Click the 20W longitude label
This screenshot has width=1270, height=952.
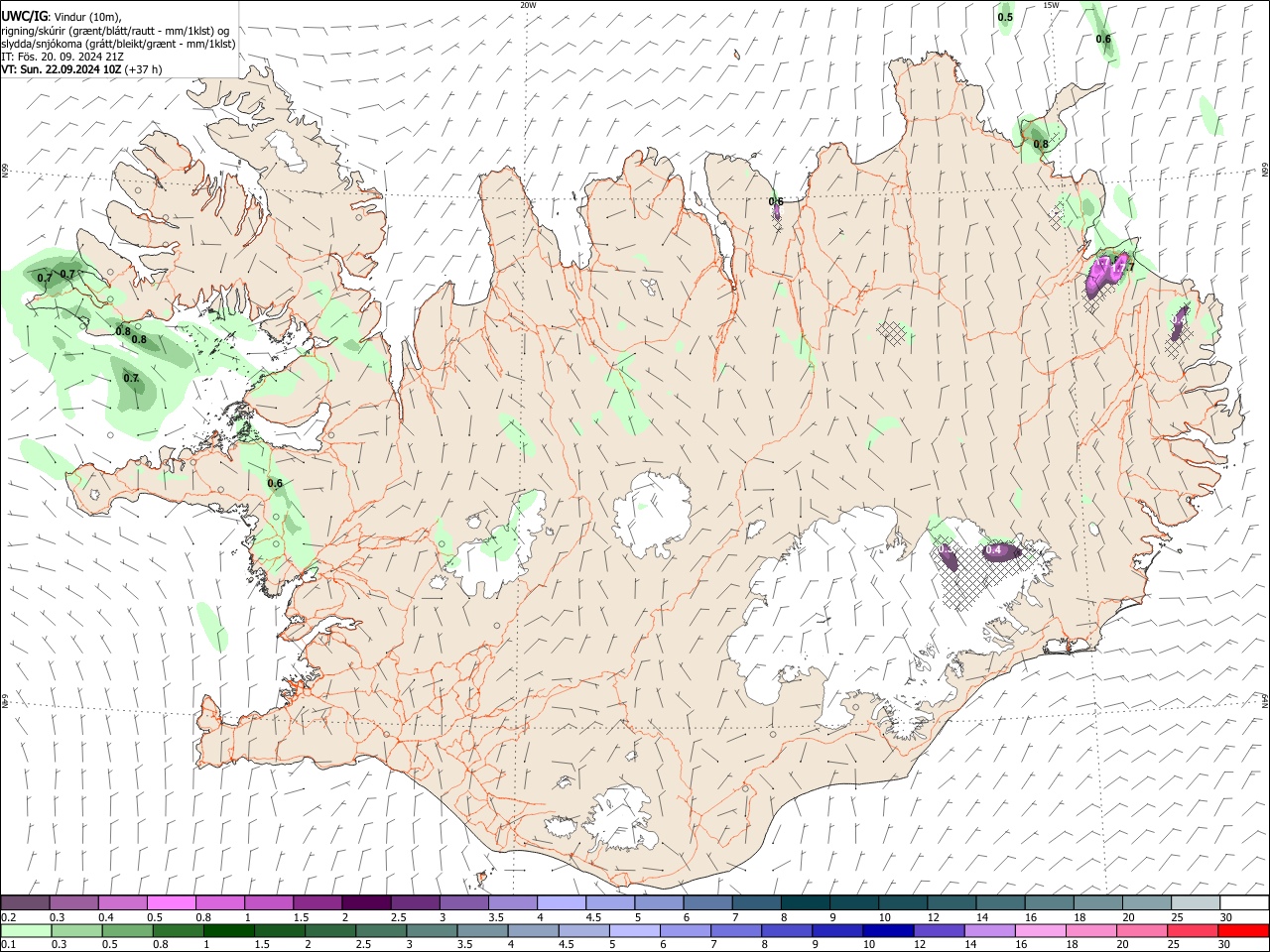528,5
